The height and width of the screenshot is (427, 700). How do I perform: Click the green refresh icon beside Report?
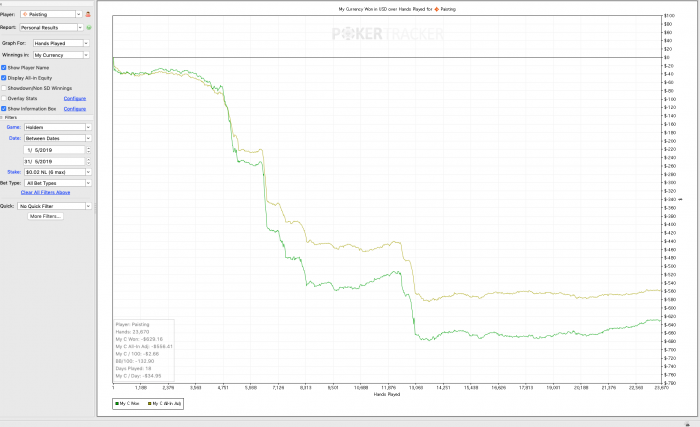[x=88, y=29]
